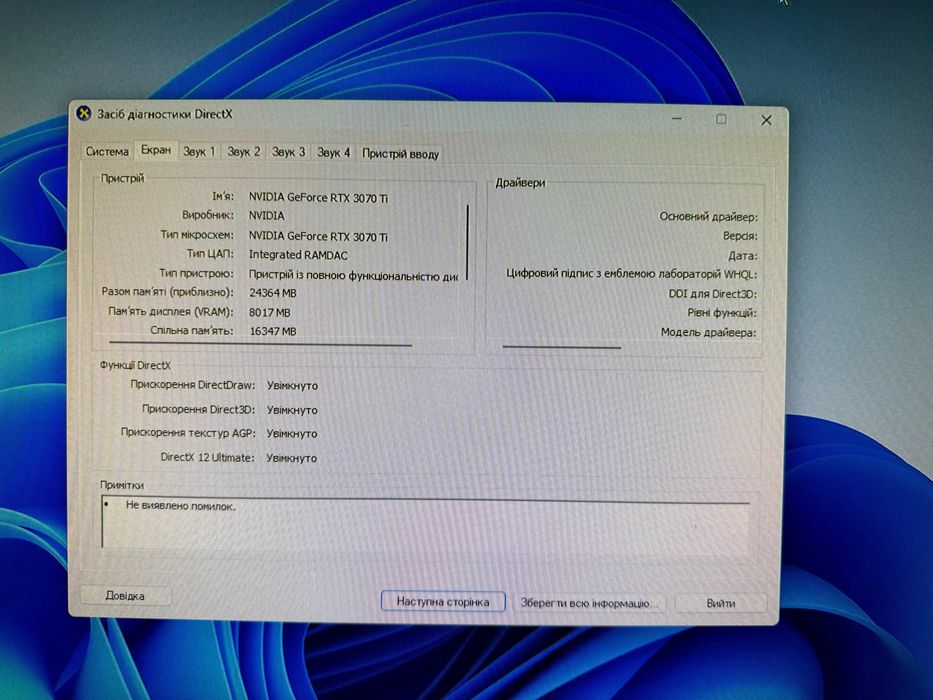
Task: Click the Модель драйвера label
Action: pos(708,332)
